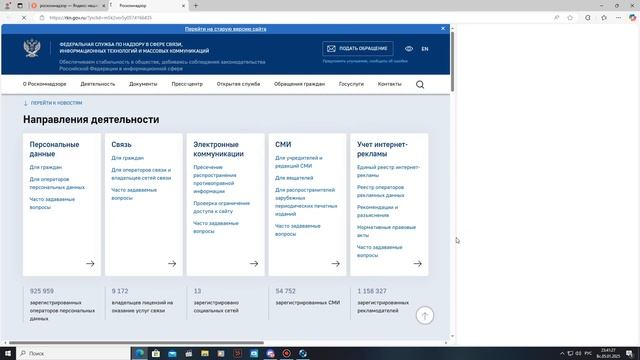Open Для вещателей link
The image size is (640, 360).
coord(294,178)
